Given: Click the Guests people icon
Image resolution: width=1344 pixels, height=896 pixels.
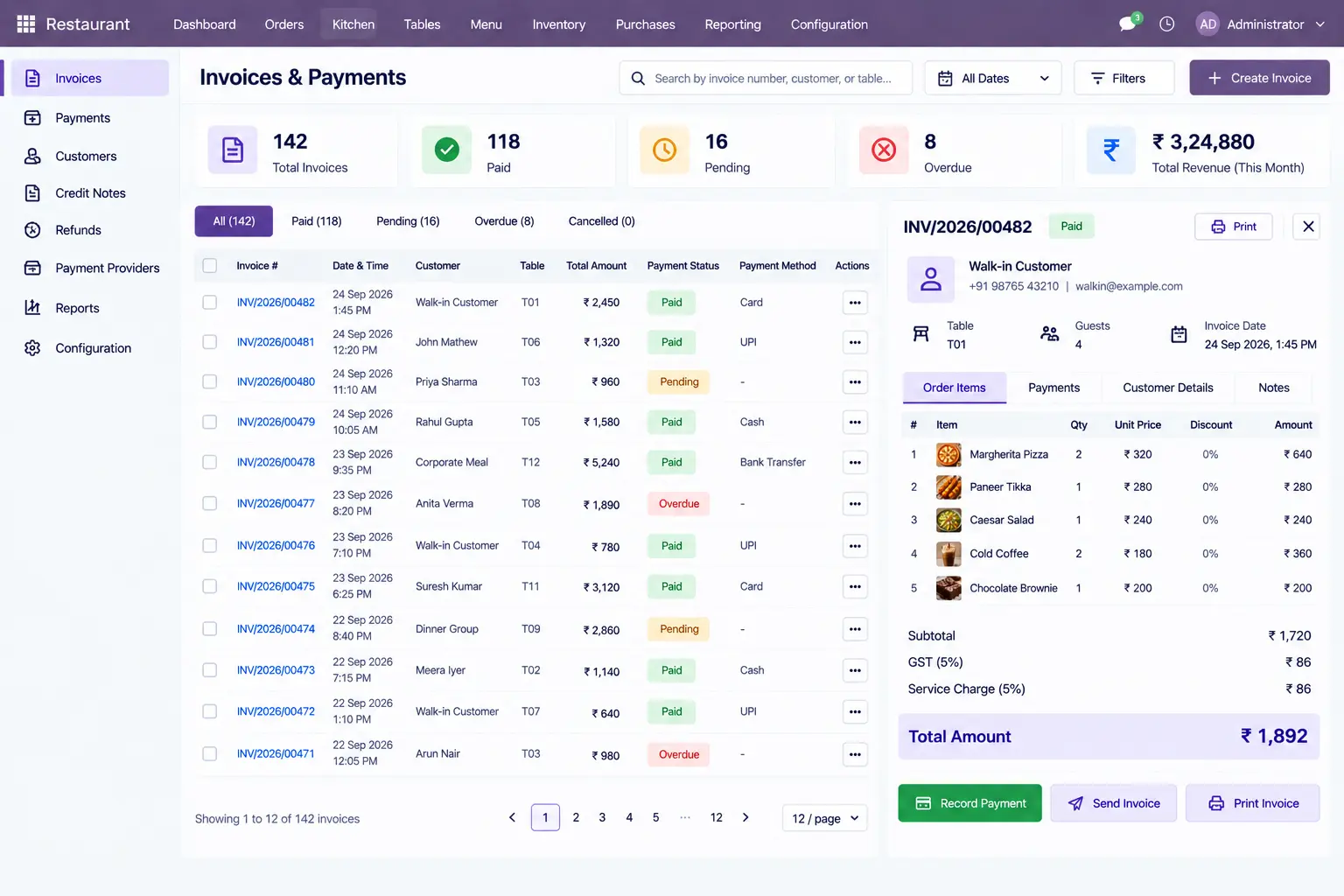Looking at the screenshot, I should tap(1049, 333).
